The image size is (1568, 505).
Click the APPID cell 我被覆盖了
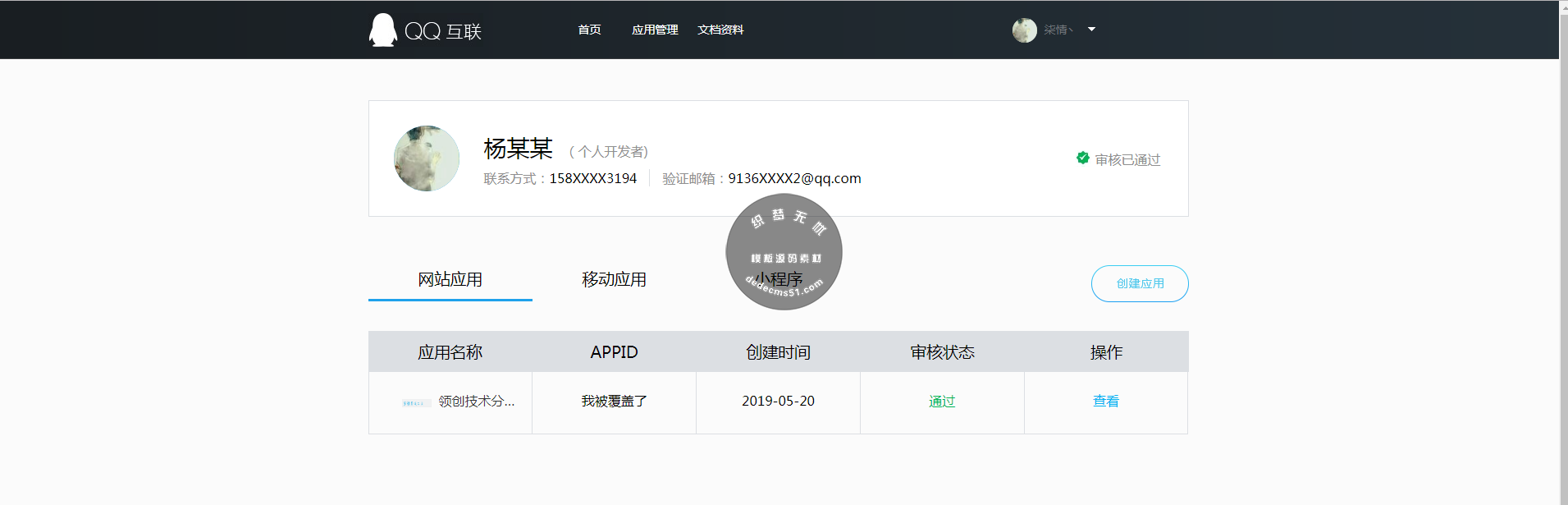[x=614, y=402]
